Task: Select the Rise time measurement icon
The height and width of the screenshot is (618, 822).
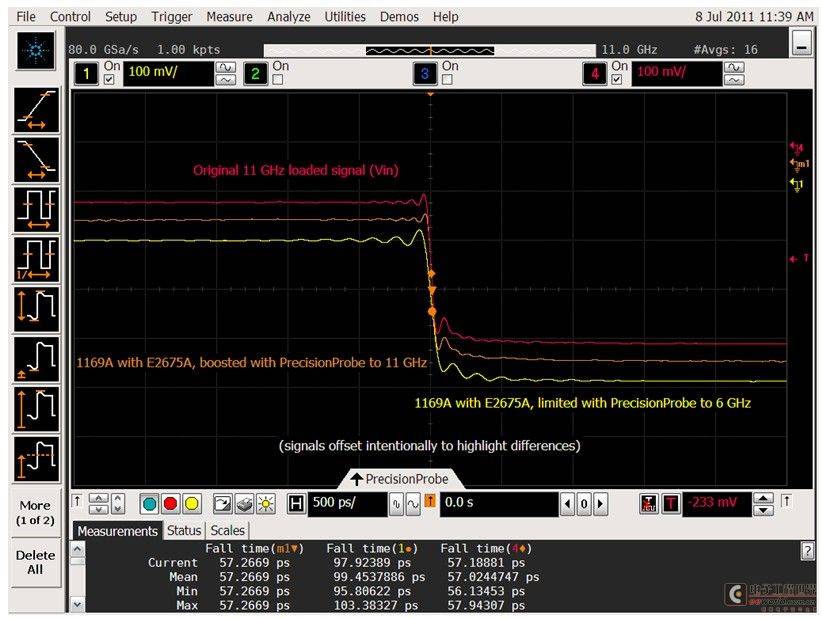Action: click(x=36, y=110)
